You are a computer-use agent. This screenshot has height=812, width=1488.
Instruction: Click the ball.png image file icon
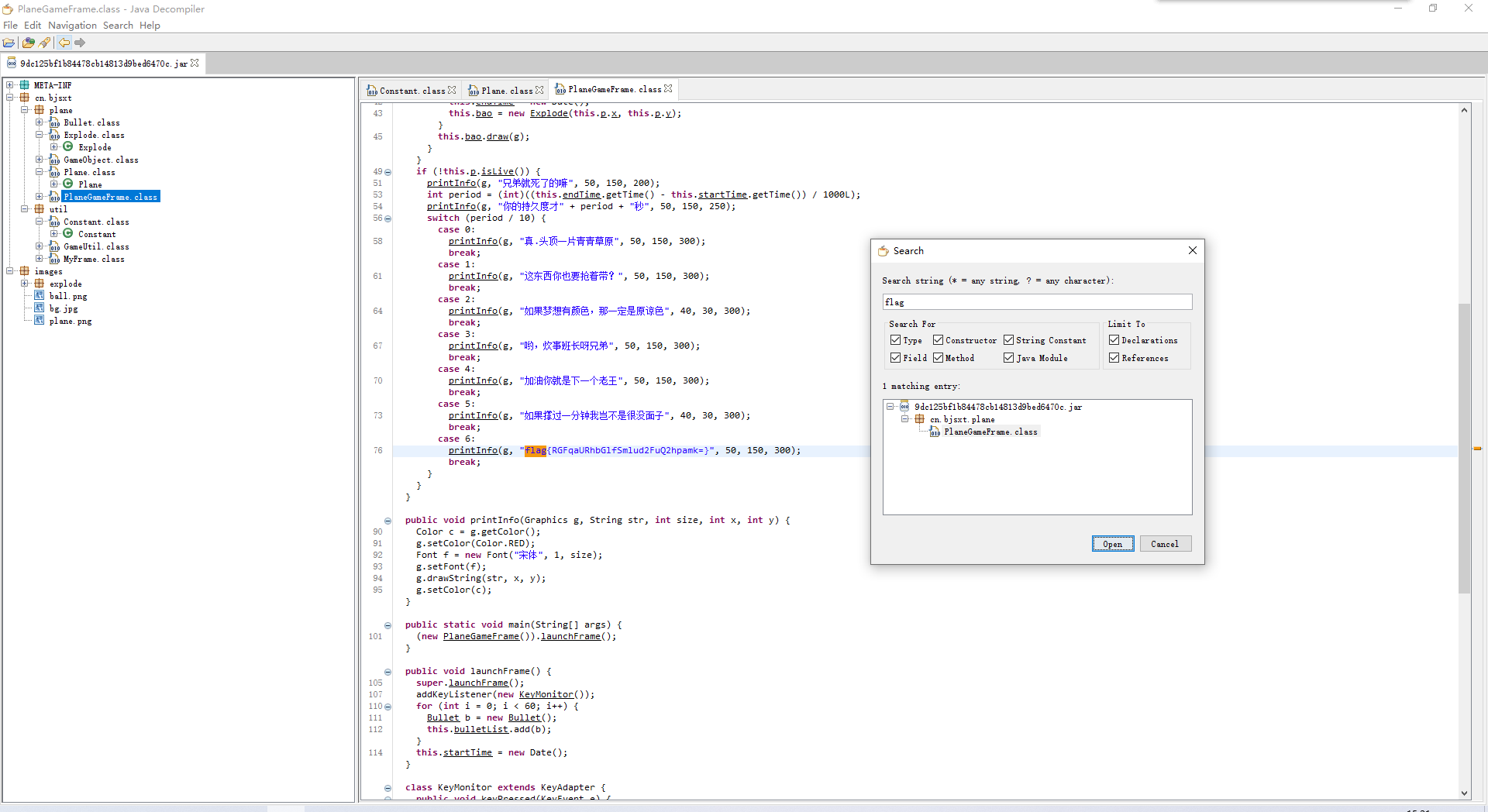pyautogui.click(x=40, y=296)
